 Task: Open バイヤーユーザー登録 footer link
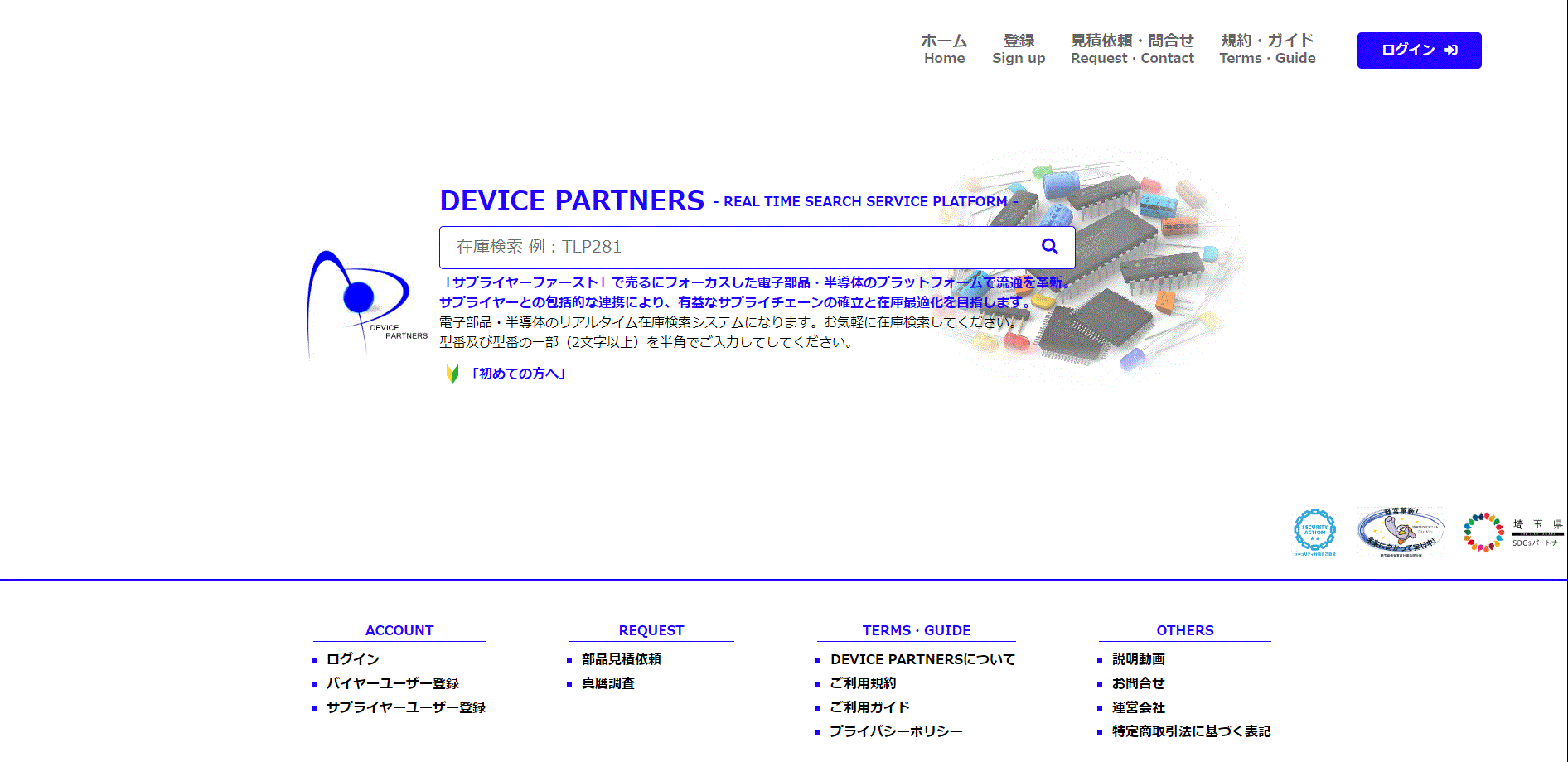[392, 683]
